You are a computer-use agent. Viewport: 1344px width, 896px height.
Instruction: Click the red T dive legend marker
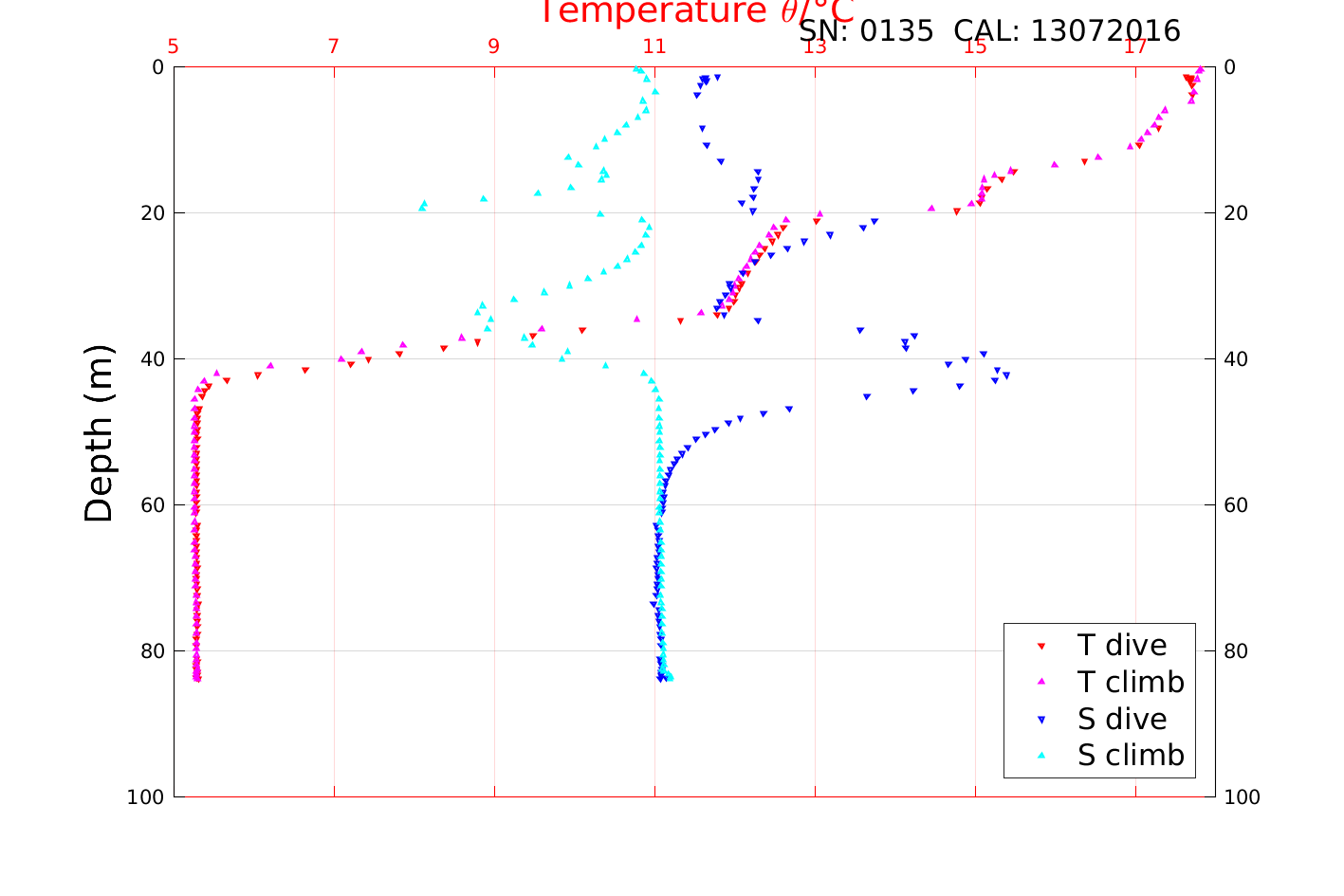click(x=1040, y=646)
